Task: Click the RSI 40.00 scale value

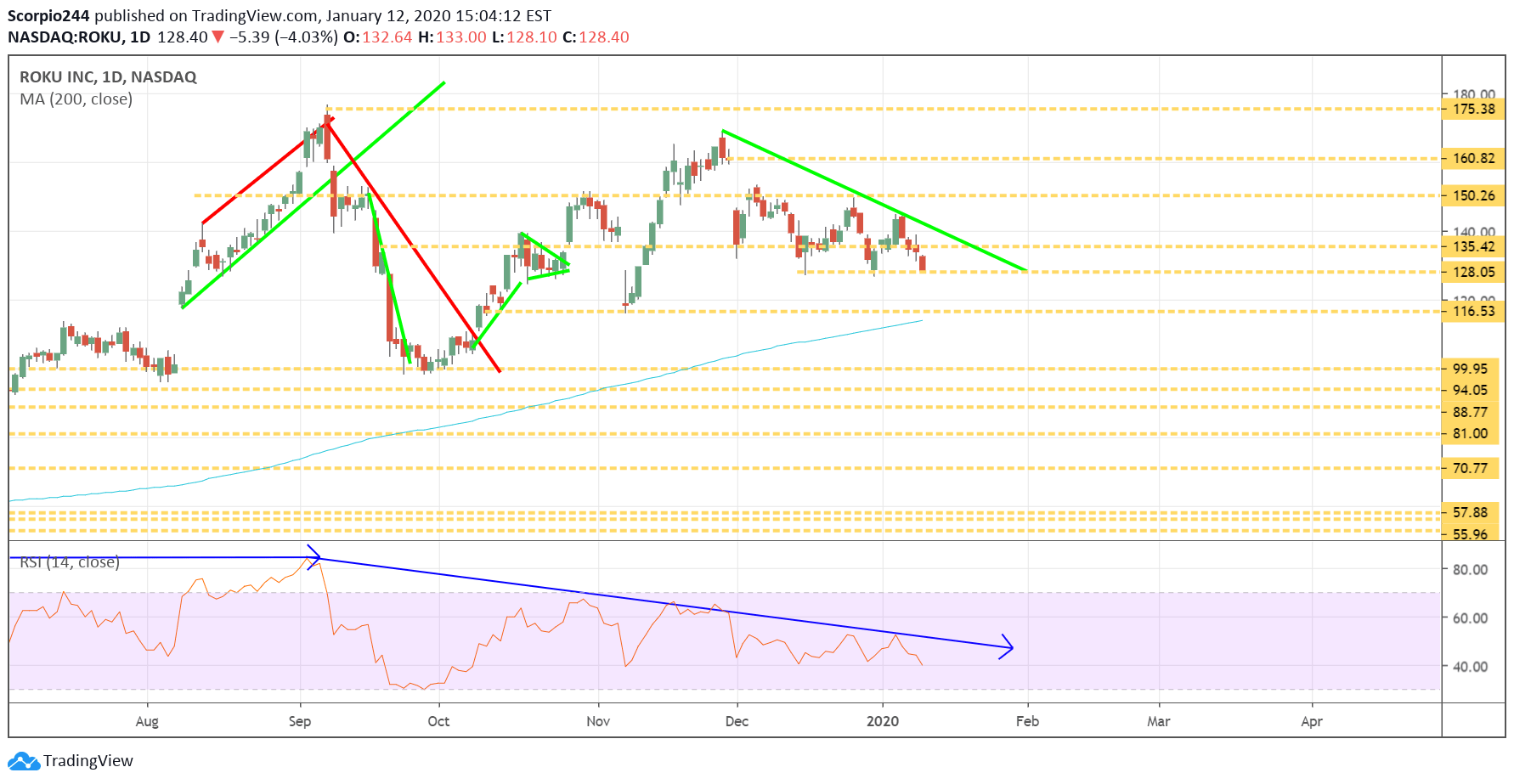Action: [x=1470, y=667]
